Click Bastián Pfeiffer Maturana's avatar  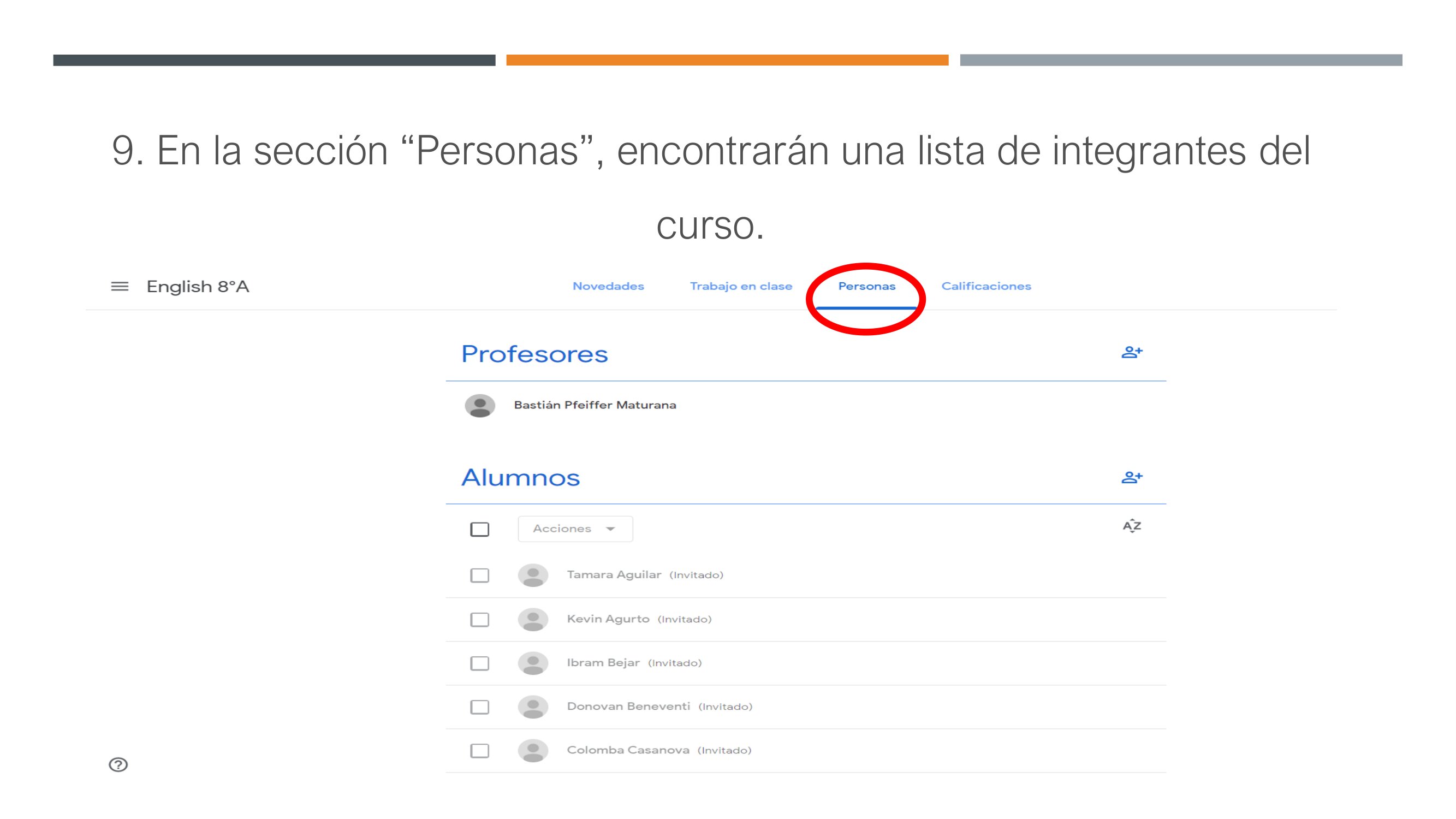(x=480, y=405)
